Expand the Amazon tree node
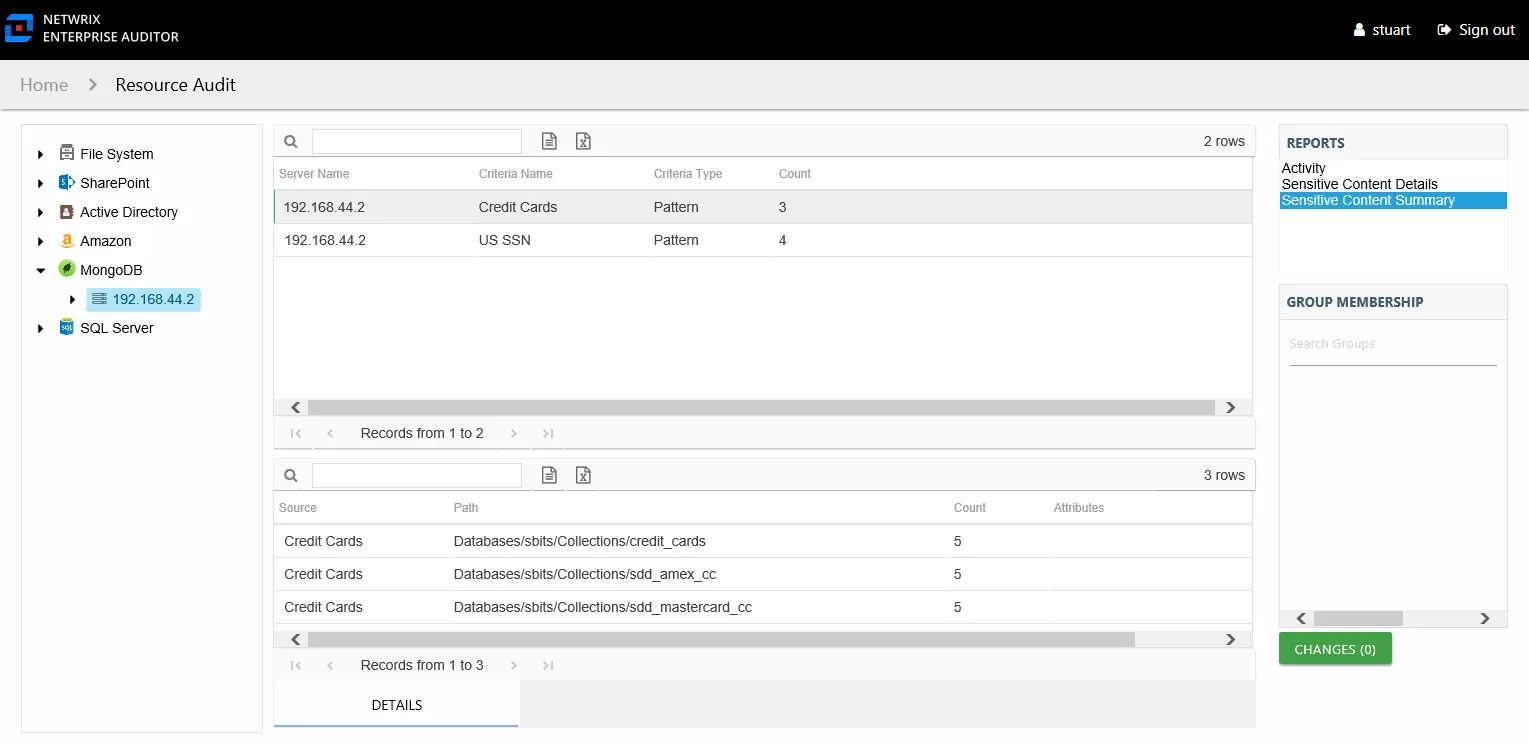This screenshot has height=743, width=1529. (41, 241)
